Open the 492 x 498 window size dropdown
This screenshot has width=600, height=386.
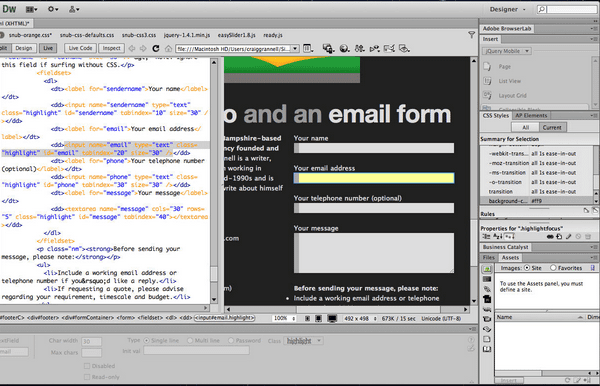coord(360,318)
